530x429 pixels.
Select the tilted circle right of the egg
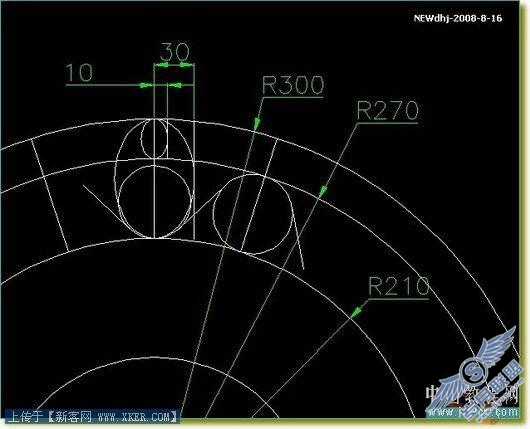coord(253,214)
